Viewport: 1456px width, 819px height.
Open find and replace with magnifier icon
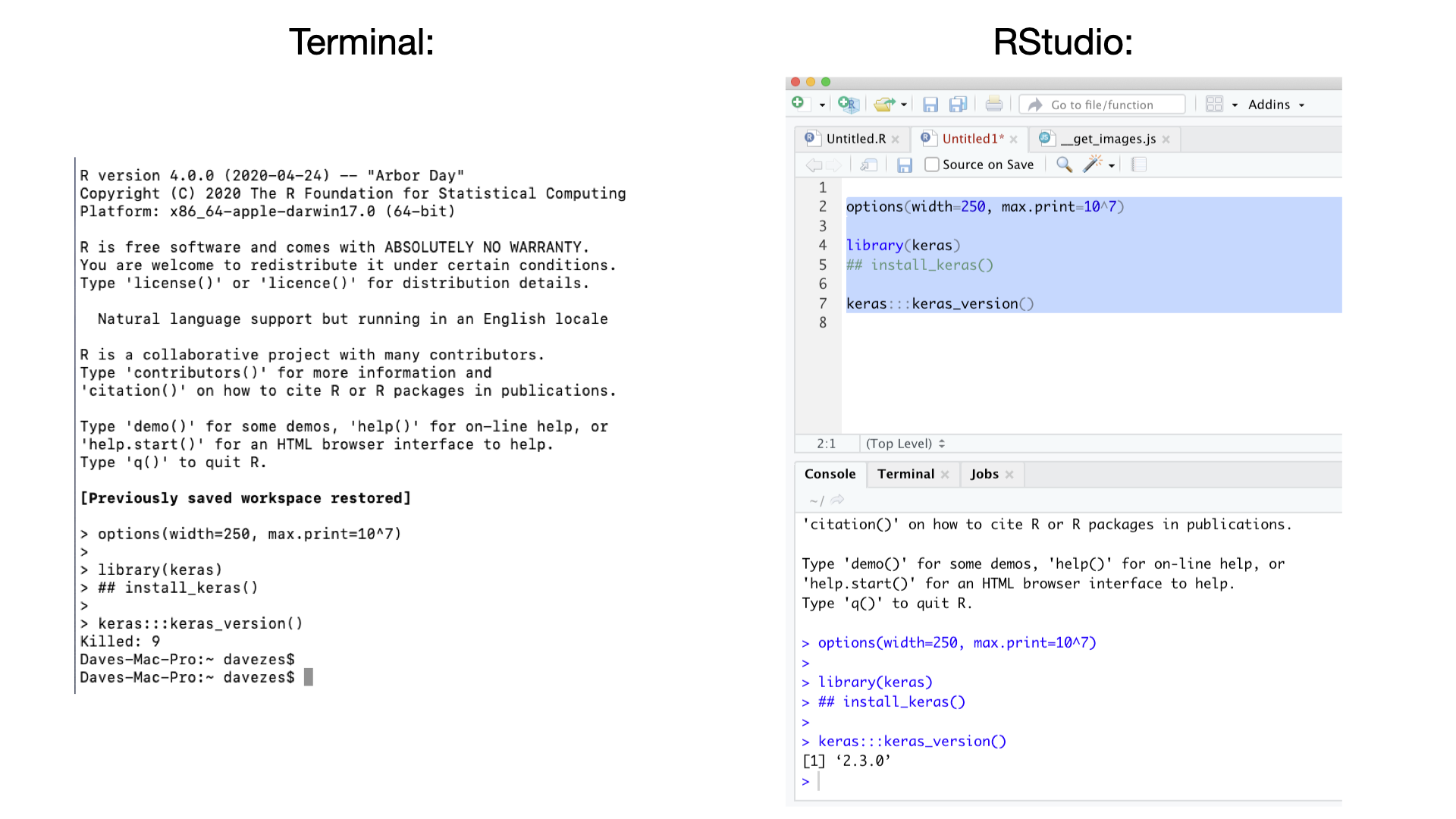tap(1063, 164)
